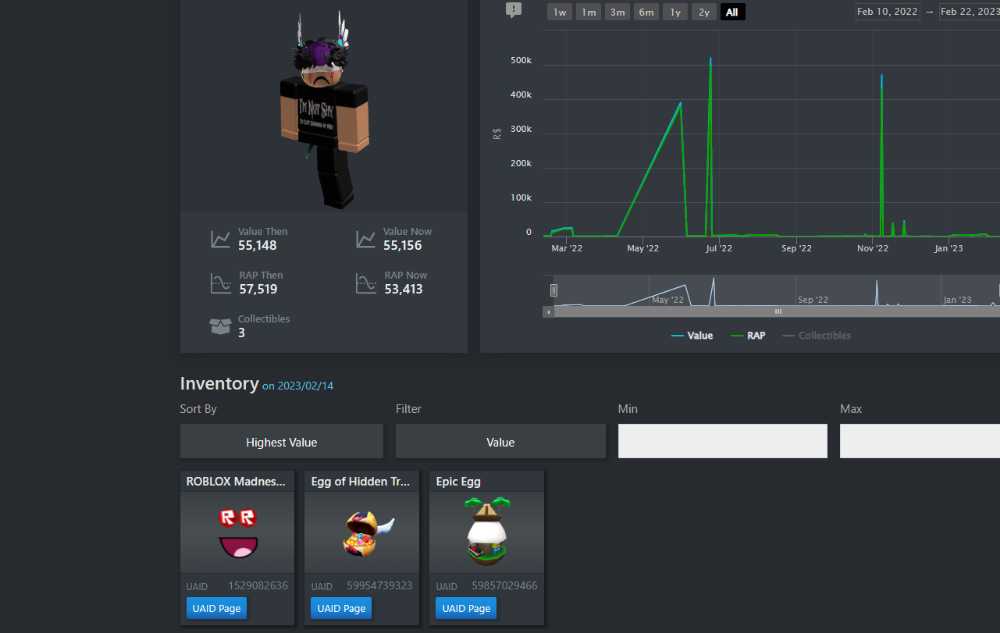This screenshot has width=1000, height=633.
Task: Select the ROBLOX Madness face item image
Action: (237, 532)
